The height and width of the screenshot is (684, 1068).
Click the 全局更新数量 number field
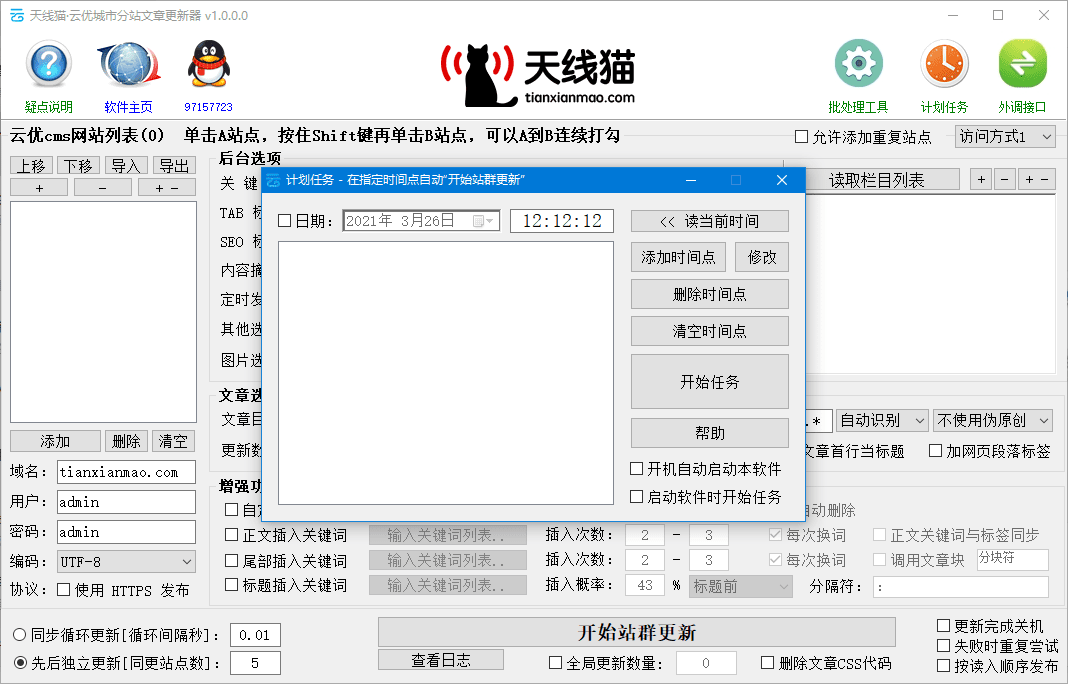tap(706, 663)
